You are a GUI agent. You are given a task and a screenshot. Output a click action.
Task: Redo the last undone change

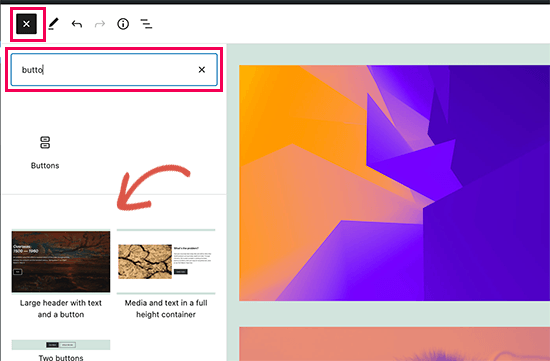point(100,24)
